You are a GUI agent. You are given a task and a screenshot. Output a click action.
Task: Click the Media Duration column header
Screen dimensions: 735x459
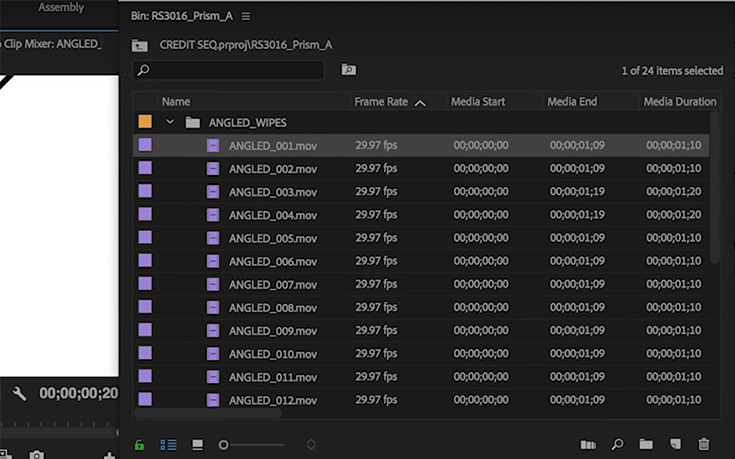[x=679, y=102]
